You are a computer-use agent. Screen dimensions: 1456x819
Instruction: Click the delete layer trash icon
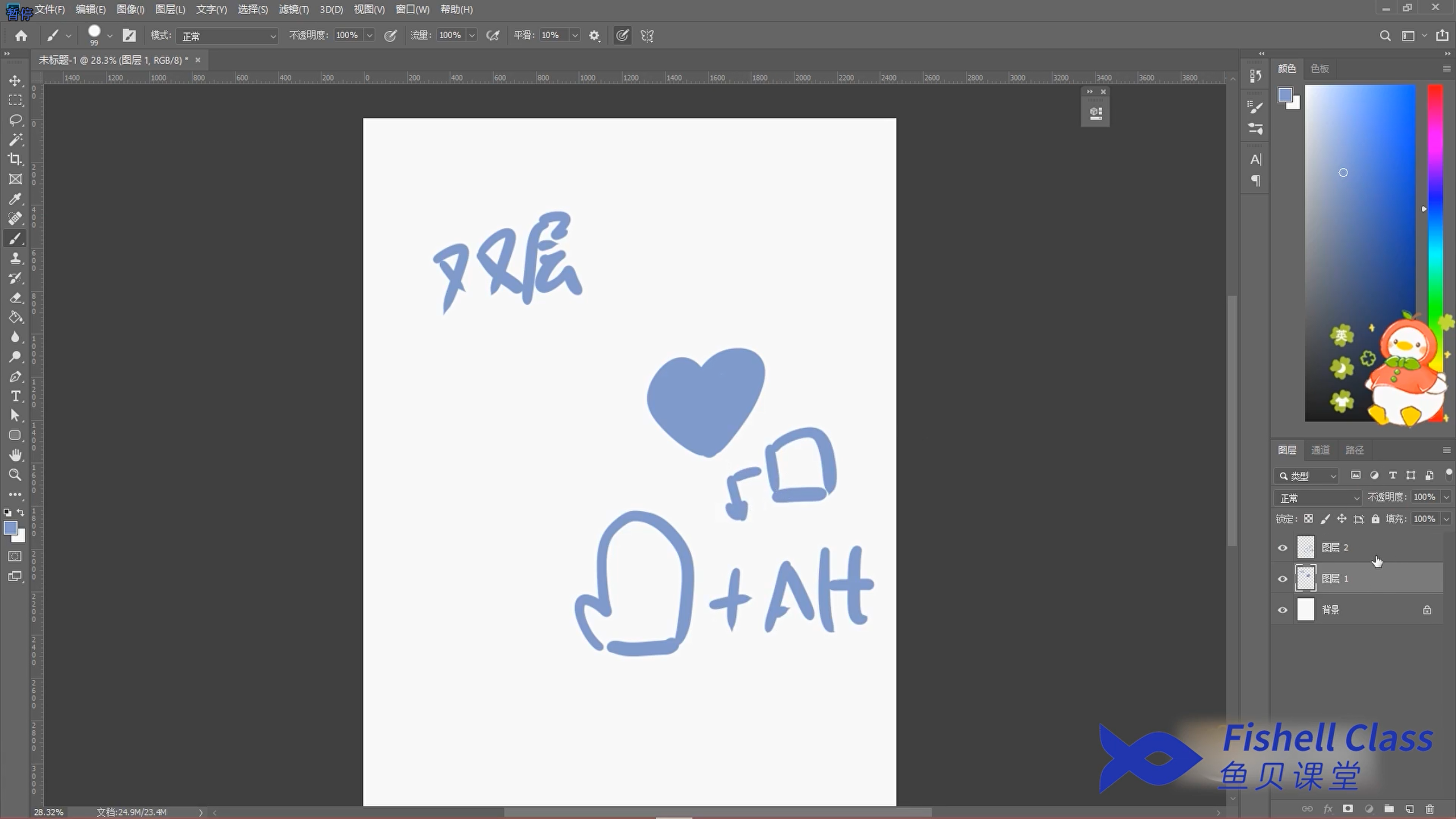[1430, 809]
